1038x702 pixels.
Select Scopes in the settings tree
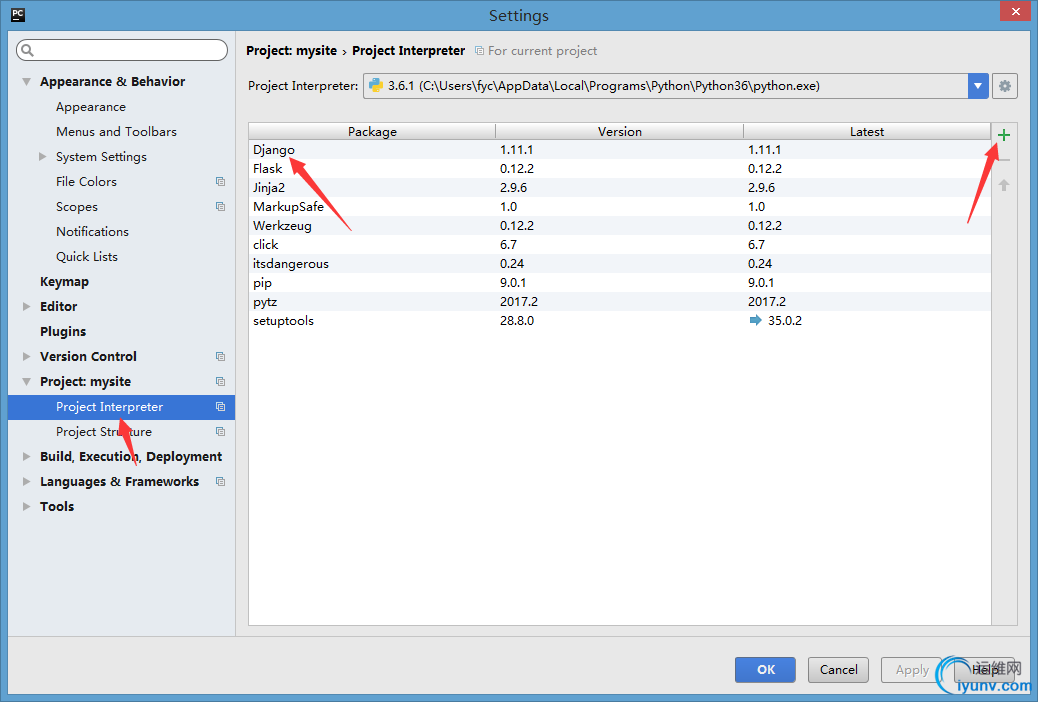point(77,207)
